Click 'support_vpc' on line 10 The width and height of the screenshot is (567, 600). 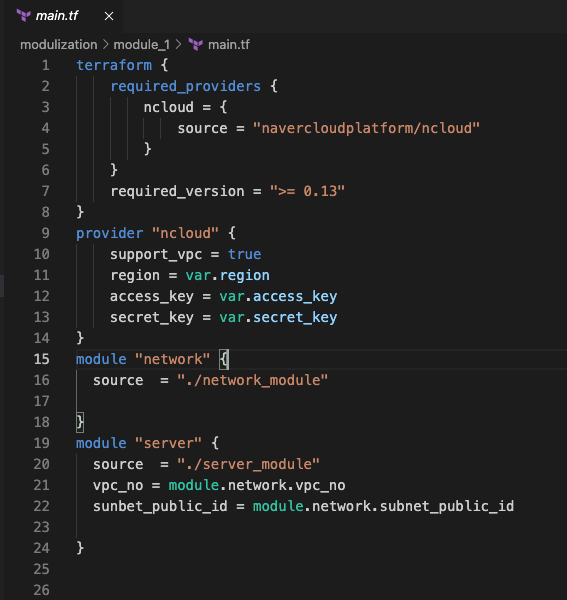(x=156, y=254)
